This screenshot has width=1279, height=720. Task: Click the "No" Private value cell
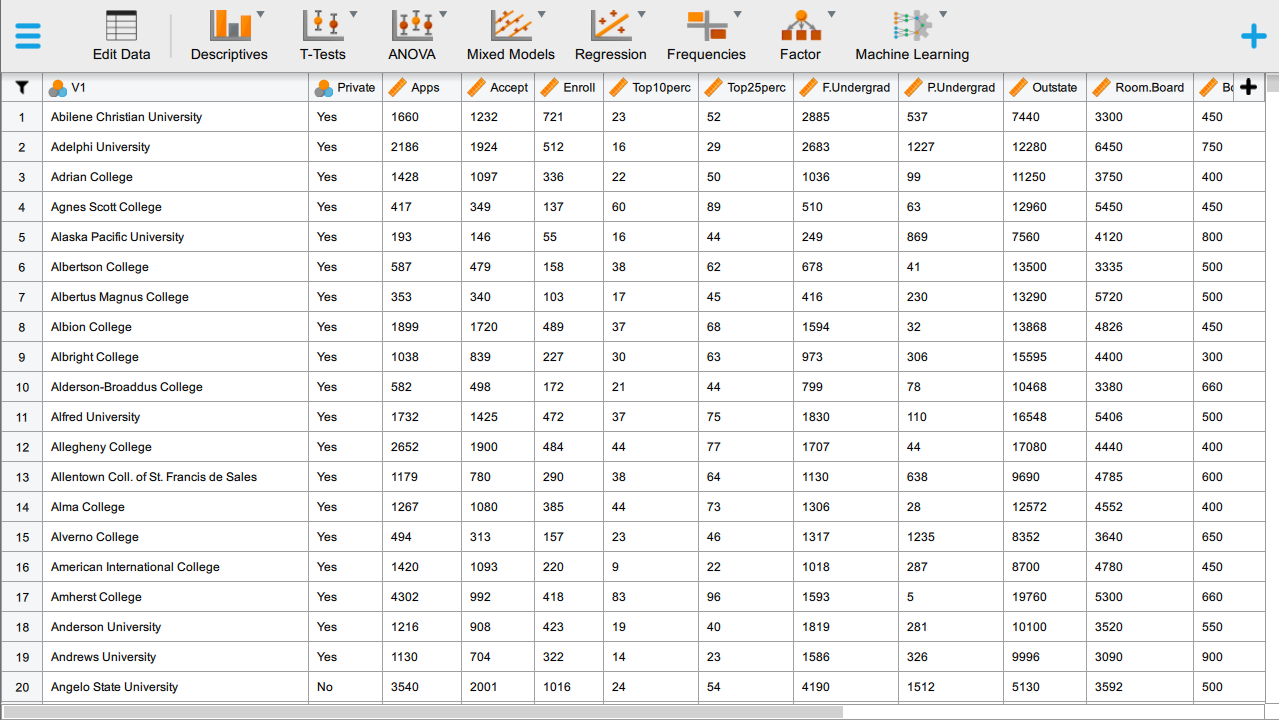click(346, 687)
